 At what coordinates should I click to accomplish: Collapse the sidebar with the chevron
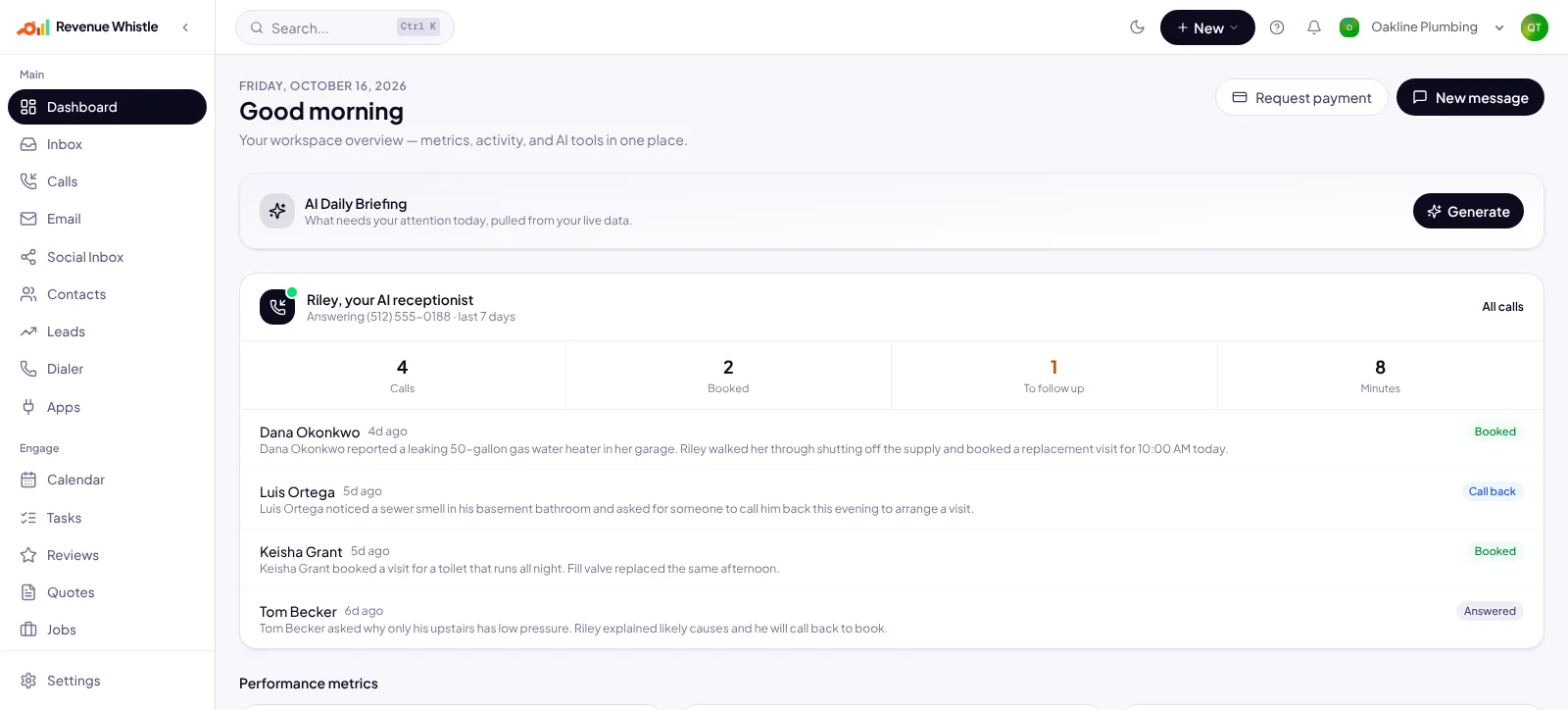pos(185,27)
